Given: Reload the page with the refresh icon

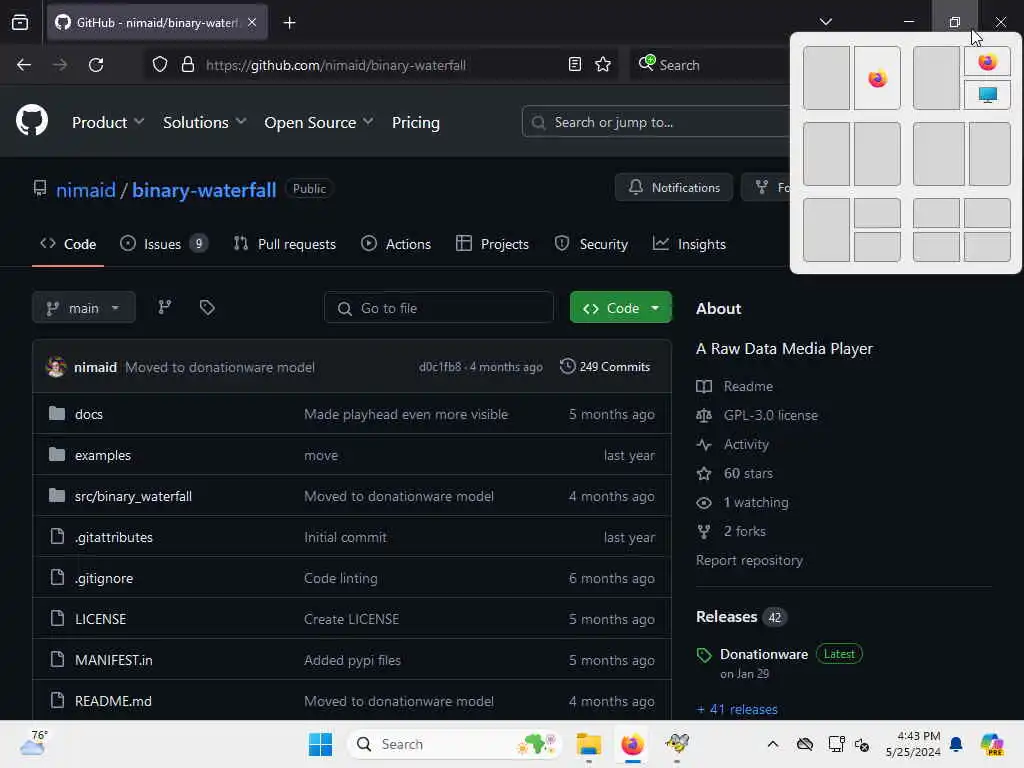Looking at the screenshot, I should tap(96, 65).
